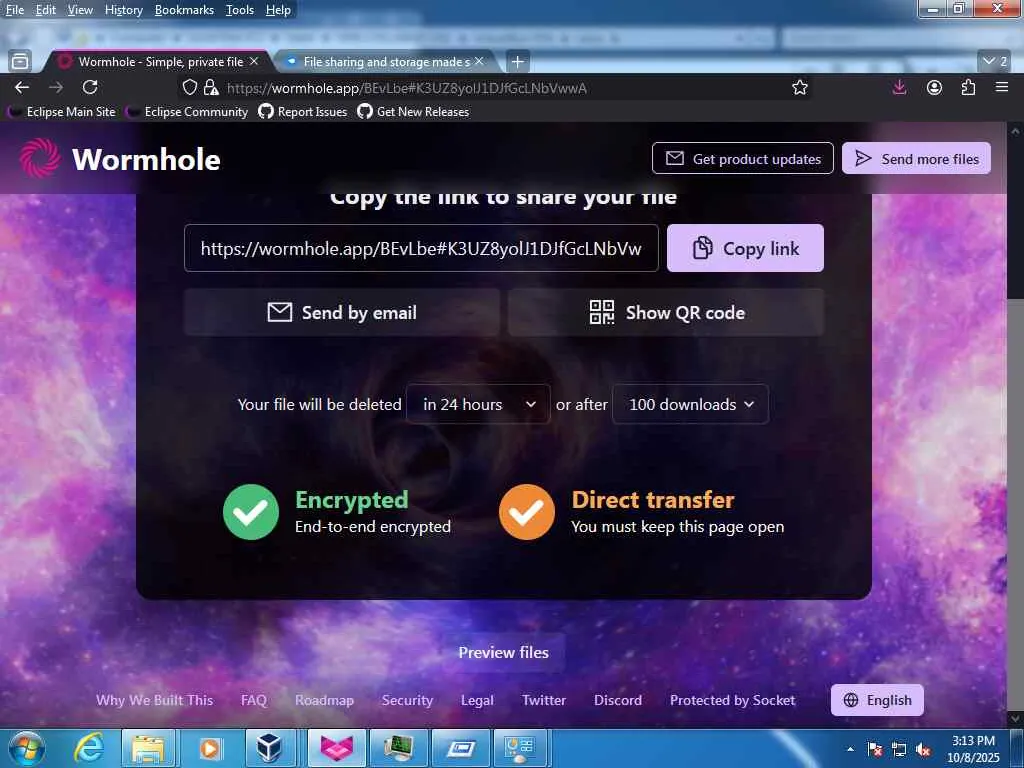Show hidden system tray icons arrow
The height and width of the screenshot is (768, 1024).
click(850, 749)
